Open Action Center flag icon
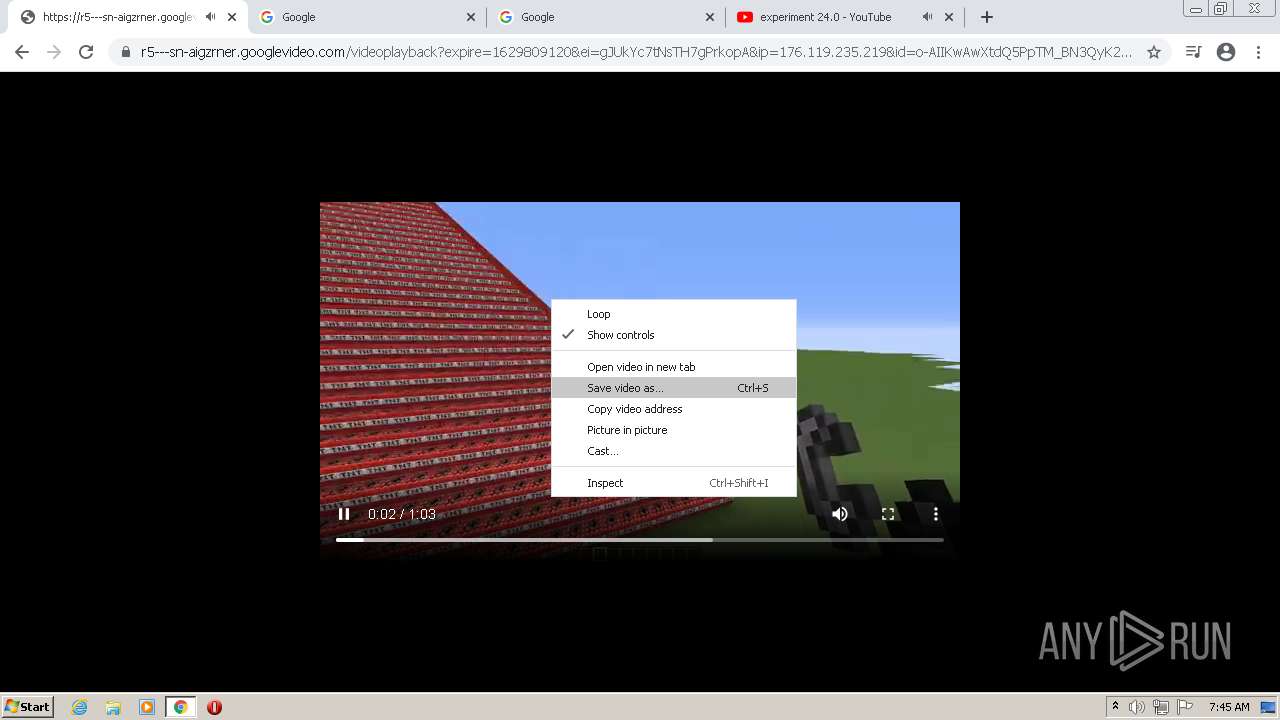The width and height of the screenshot is (1280, 720). pyautogui.click(x=1185, y=707)
